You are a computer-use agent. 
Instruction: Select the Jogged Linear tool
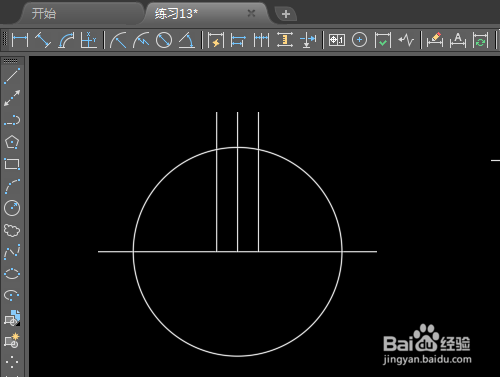[406, 40]
